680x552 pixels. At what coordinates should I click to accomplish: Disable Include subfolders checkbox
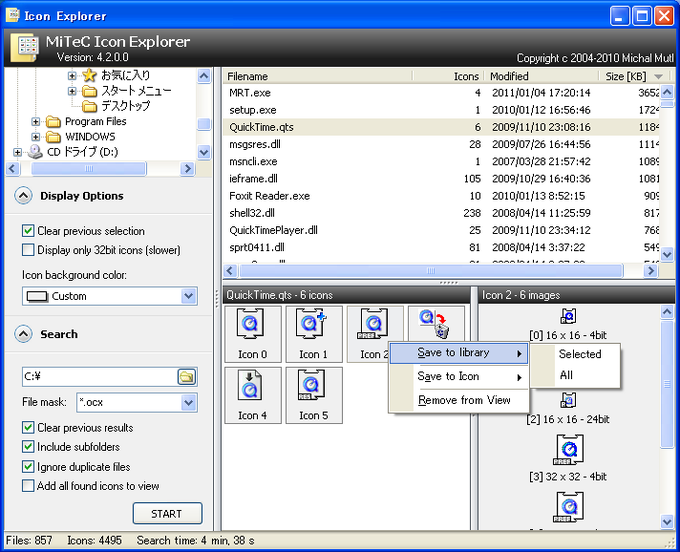28,447
